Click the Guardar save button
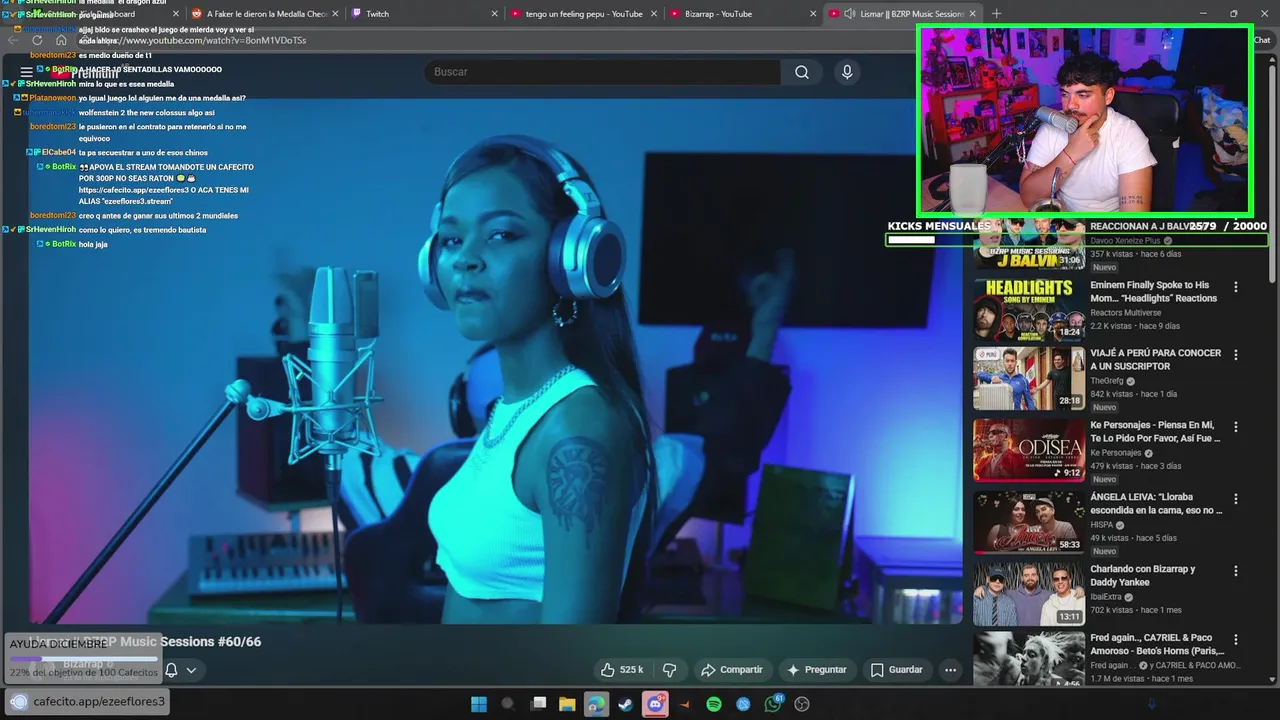The height and width of the screenshot is (720, 1280). coord(897,670)
